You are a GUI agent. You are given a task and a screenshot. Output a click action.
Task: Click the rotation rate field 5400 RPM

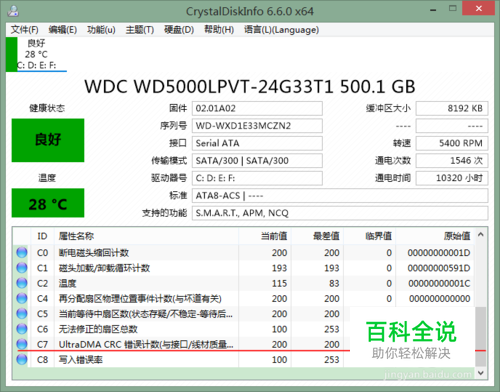[x=452, y=143]
